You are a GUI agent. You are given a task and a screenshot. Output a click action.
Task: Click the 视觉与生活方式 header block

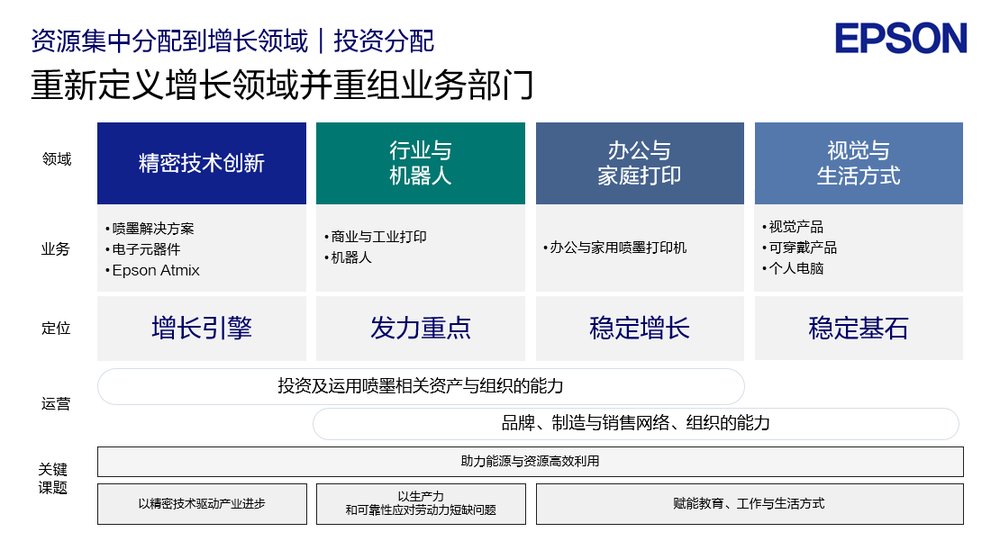click(x=858, y=163)
